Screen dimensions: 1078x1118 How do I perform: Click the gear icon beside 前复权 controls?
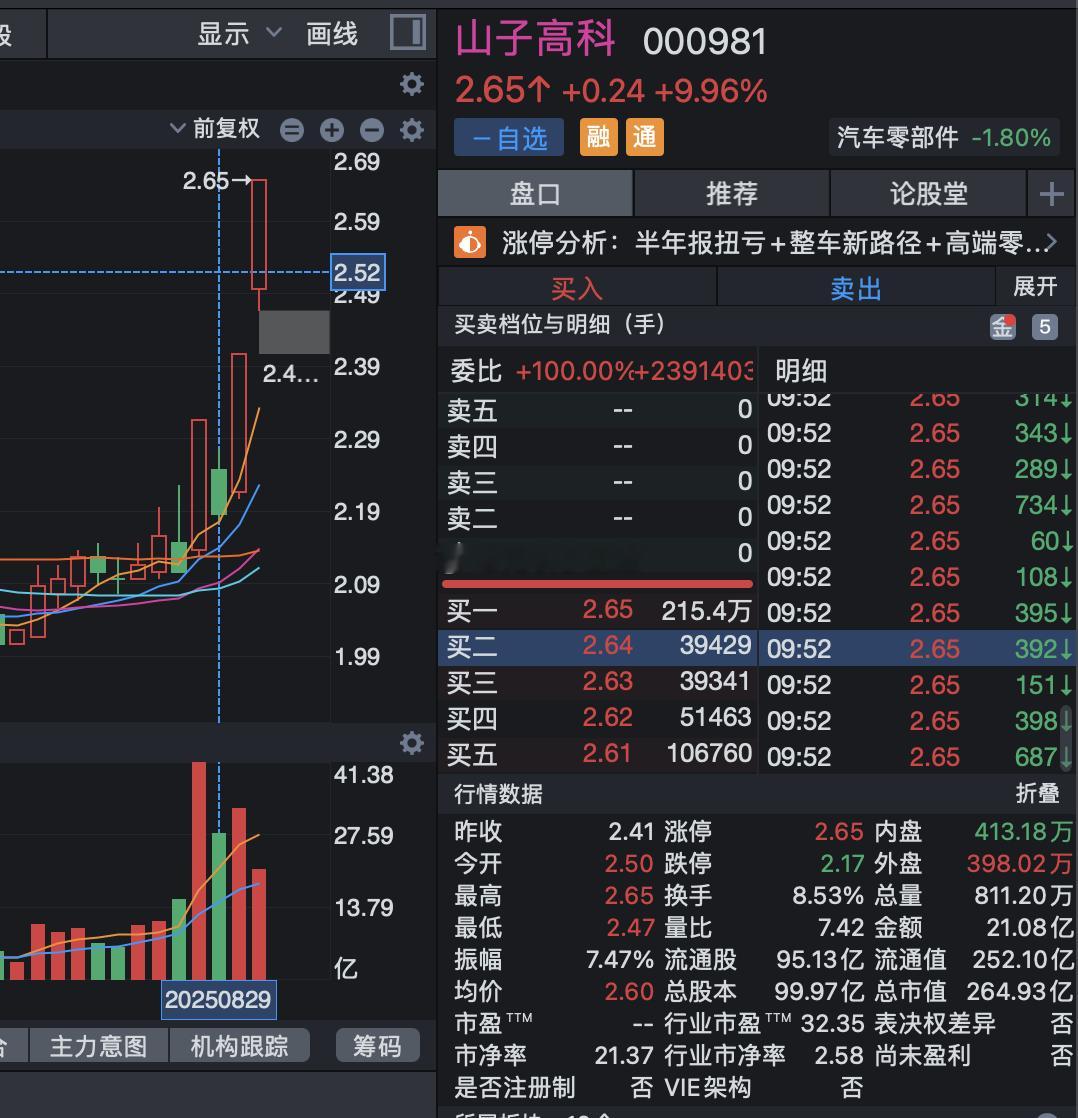pyautogui.click(x=411, y=130)
